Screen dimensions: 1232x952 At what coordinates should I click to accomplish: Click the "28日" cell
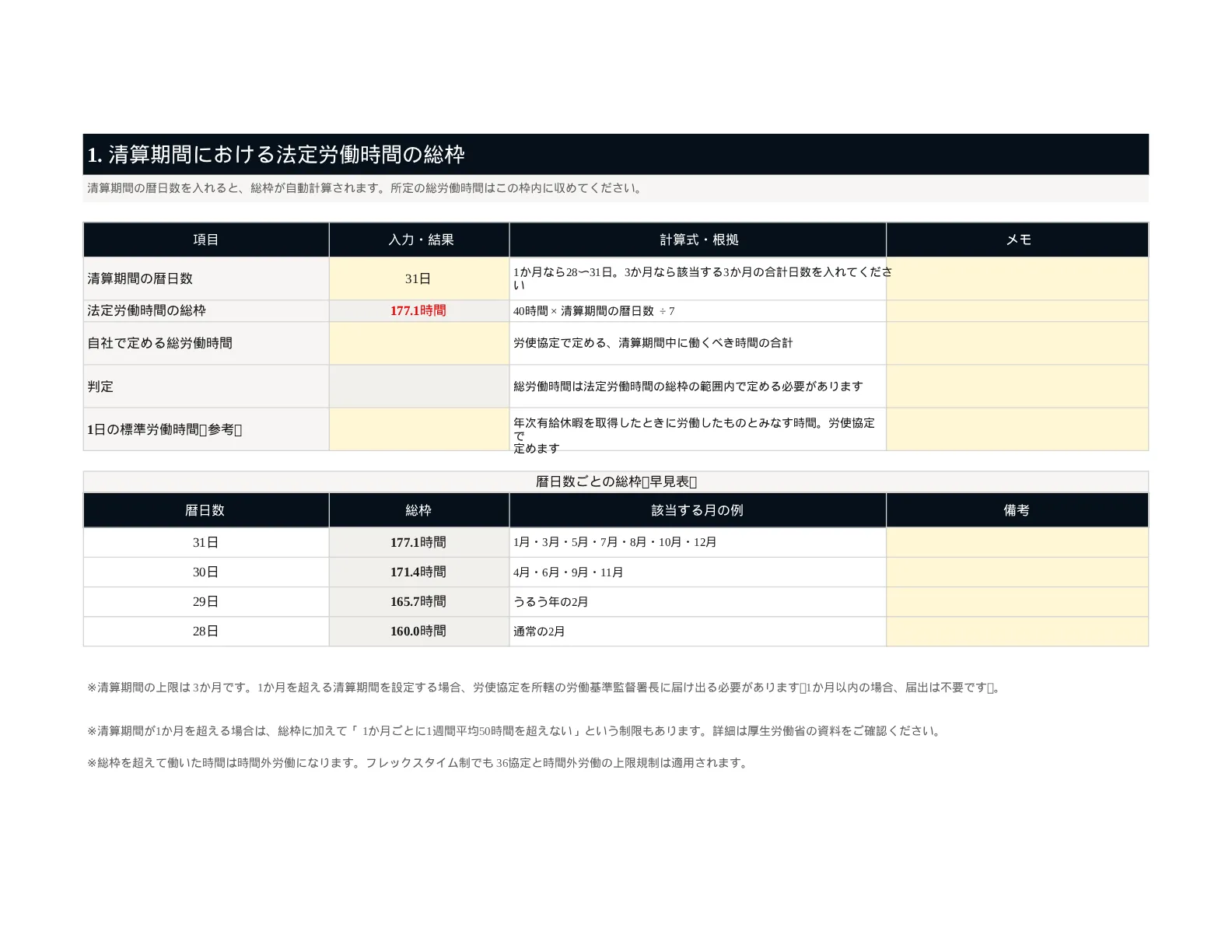206,632
